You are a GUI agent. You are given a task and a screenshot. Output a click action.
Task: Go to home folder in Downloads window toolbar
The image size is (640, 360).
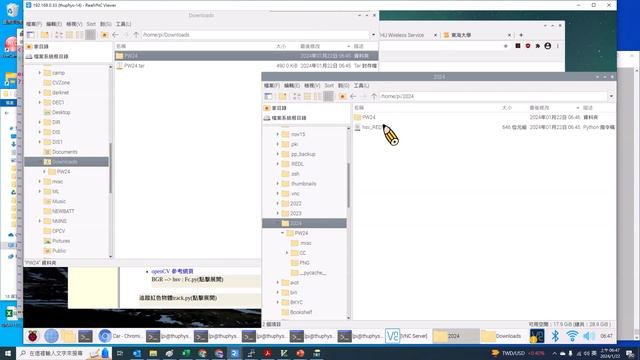click(x=104, y=35)
